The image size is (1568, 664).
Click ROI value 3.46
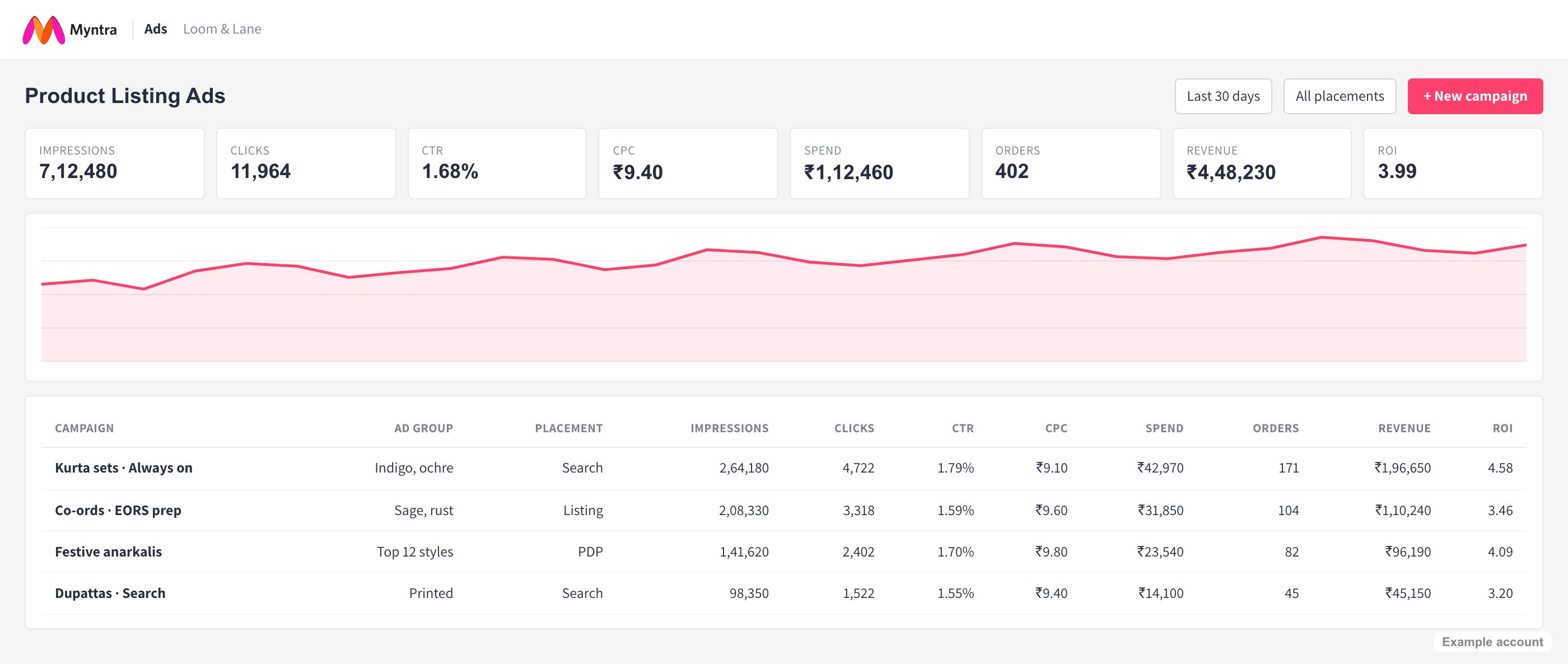(x=1500, y=510)
